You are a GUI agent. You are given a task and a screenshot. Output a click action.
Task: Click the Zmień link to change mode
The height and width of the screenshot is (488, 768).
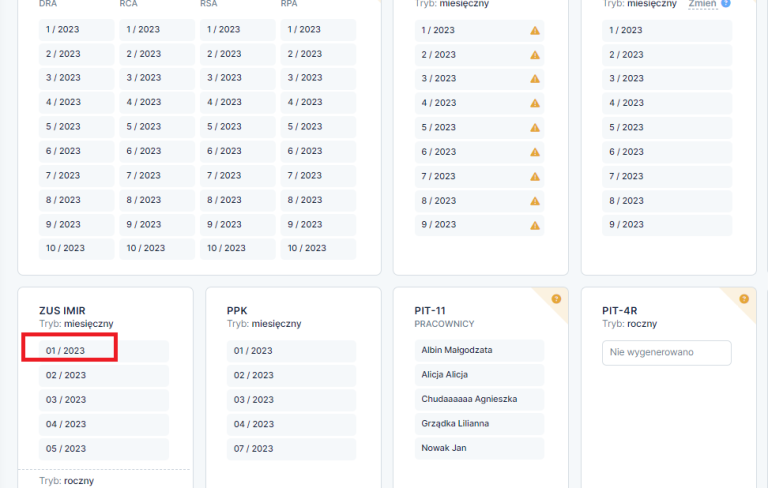(703, 4)
